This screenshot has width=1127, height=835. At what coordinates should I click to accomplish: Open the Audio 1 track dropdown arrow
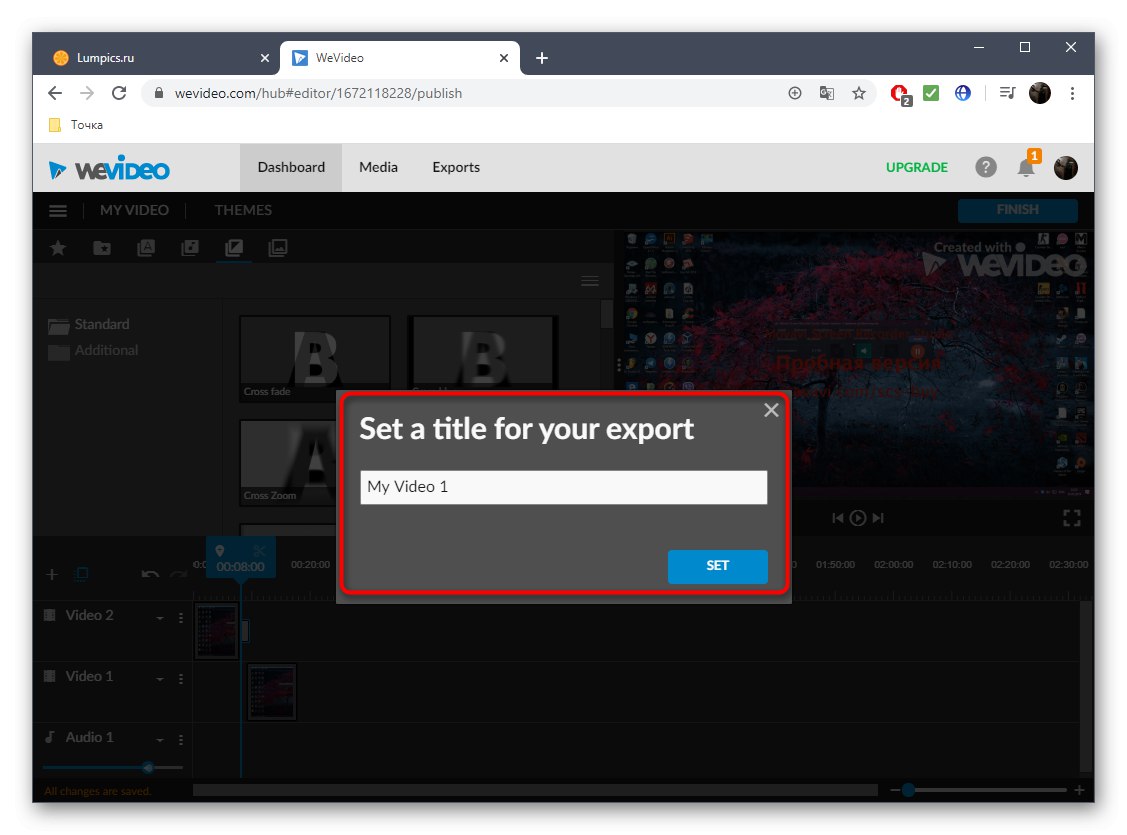[160, 738]
